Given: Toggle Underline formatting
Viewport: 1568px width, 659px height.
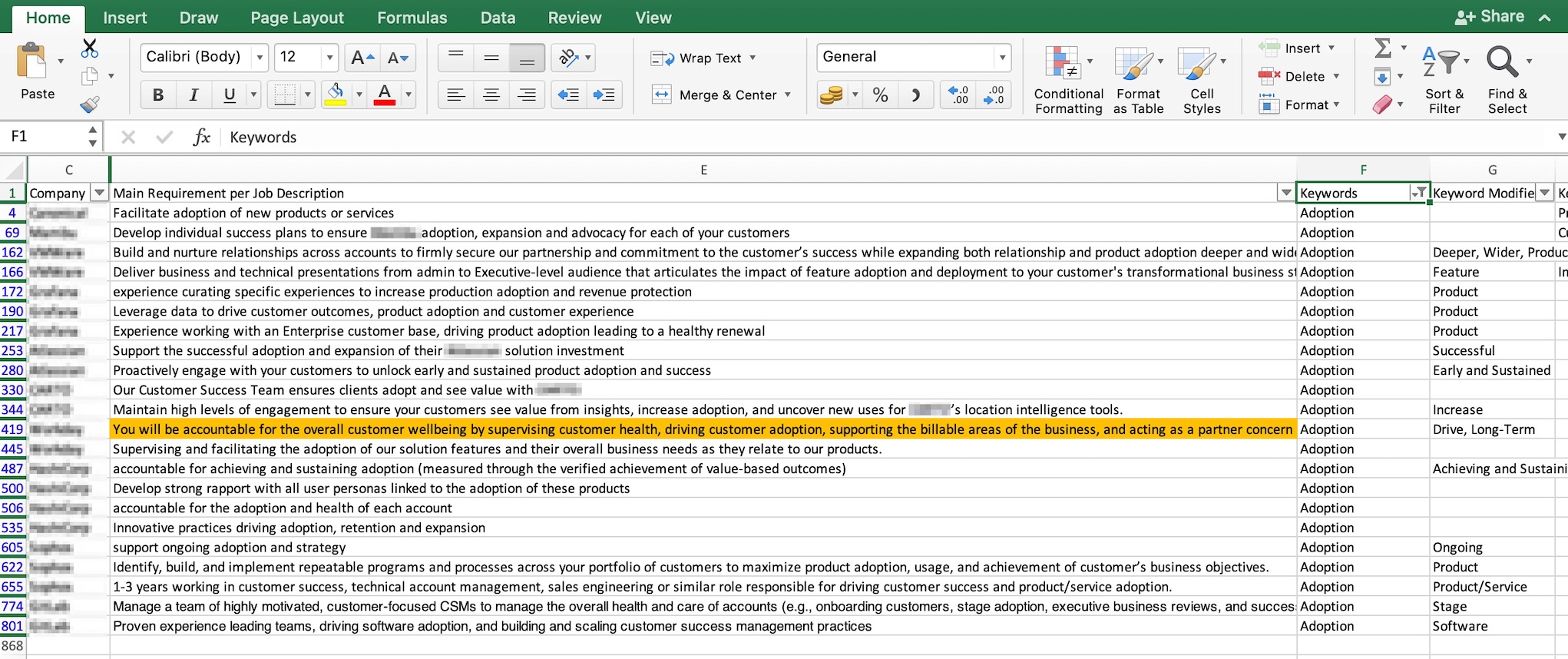Looking at the screenshot, I should tap(229, 94).
